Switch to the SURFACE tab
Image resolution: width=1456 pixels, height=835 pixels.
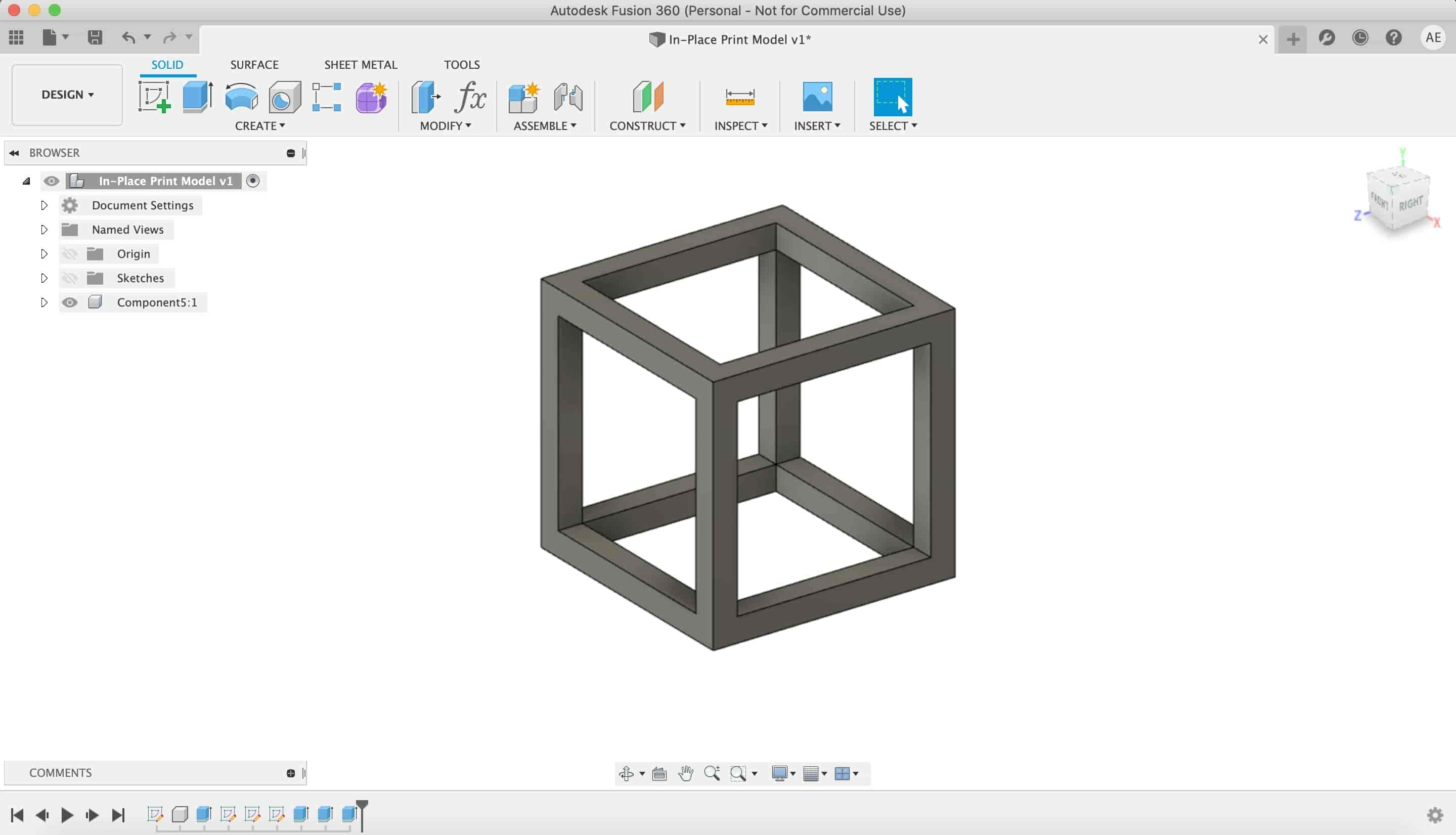(x=254, y=65)
